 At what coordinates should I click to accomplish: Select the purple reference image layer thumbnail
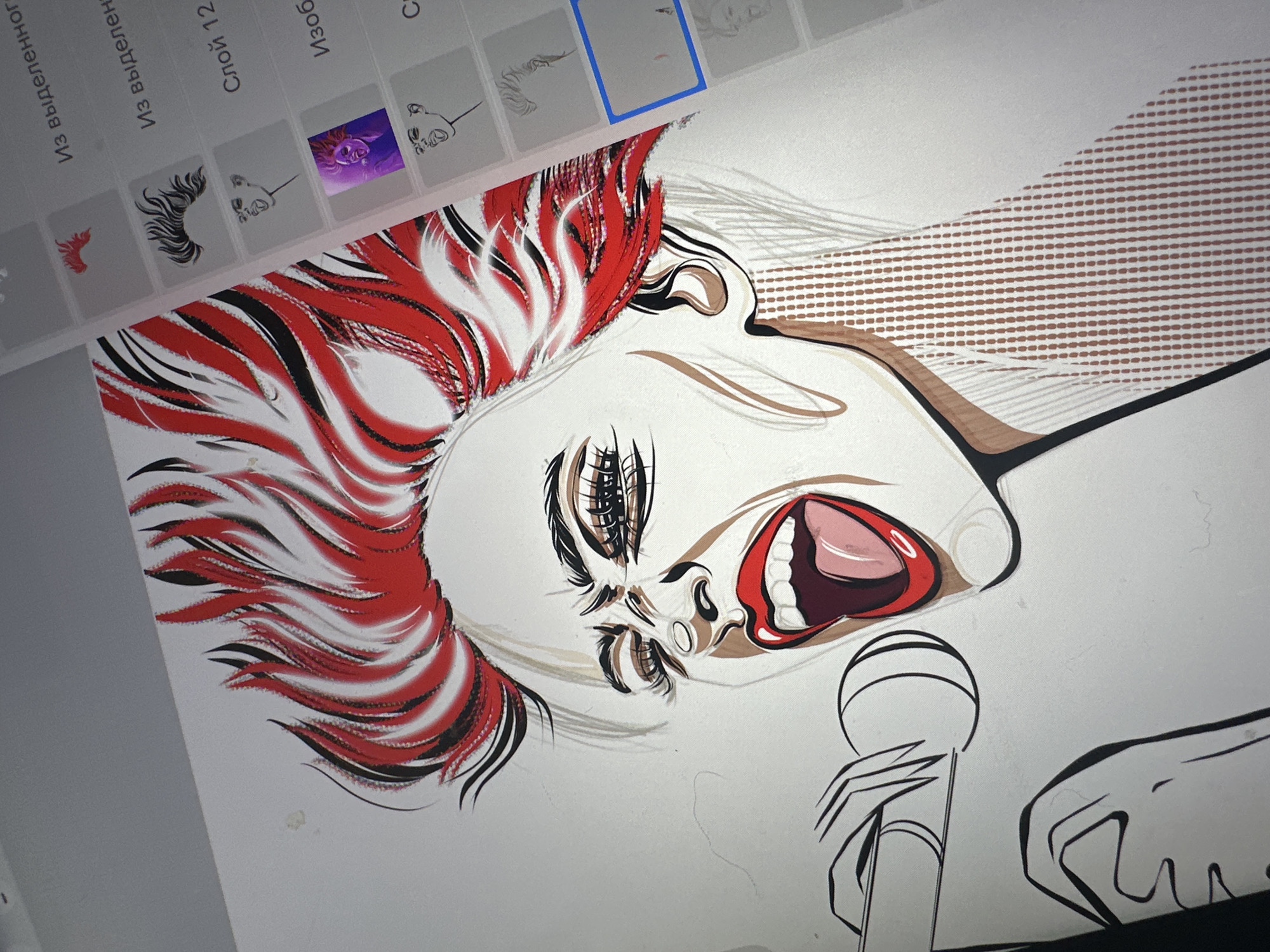click(x=356, y=150)
